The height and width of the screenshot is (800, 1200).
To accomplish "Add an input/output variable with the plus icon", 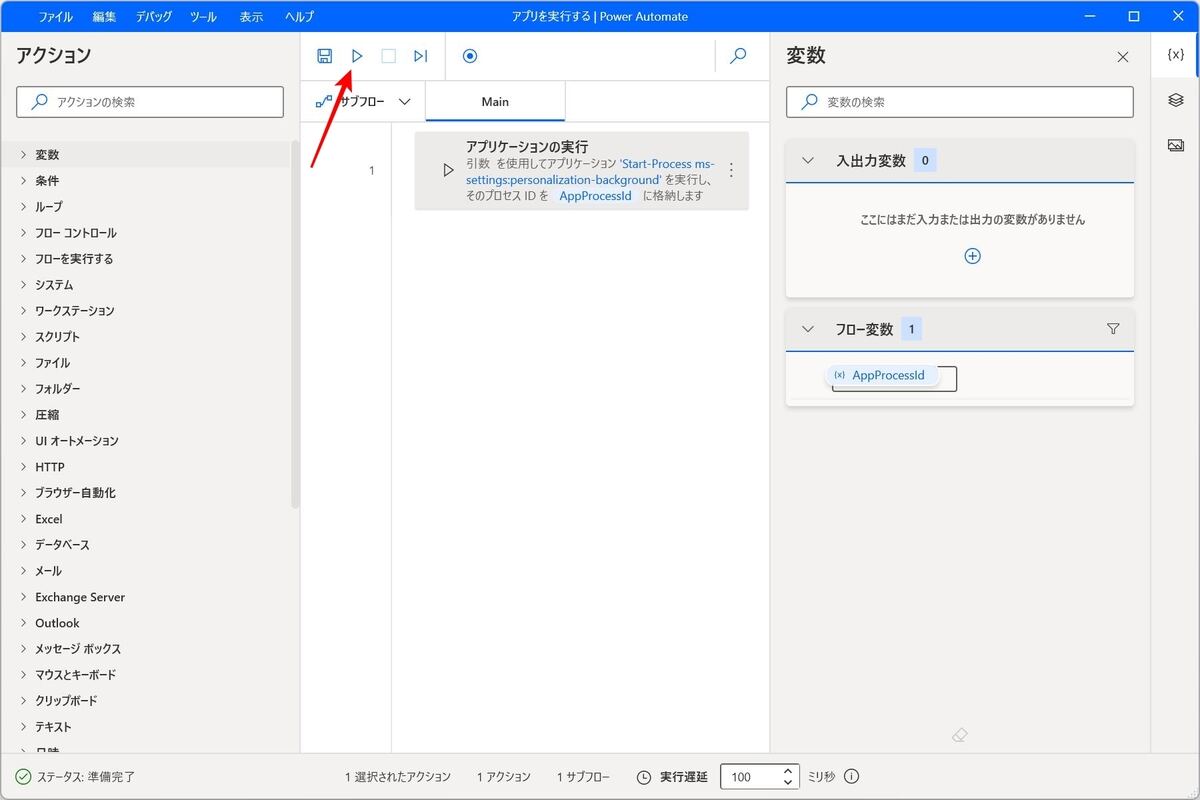I will coord(972,256).
